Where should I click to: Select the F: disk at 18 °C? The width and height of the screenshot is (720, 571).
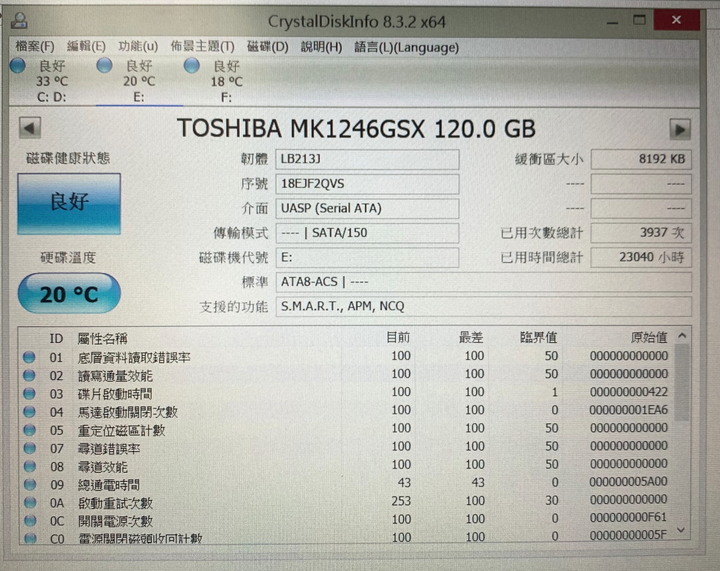[x=226, y=81]
